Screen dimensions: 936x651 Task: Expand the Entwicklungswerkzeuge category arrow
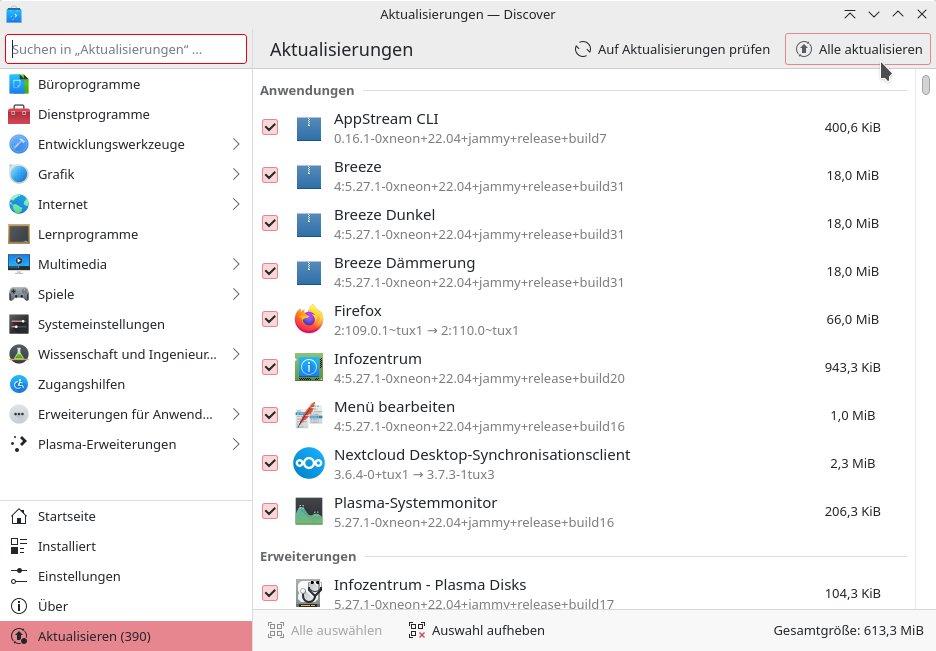point(236,145)
